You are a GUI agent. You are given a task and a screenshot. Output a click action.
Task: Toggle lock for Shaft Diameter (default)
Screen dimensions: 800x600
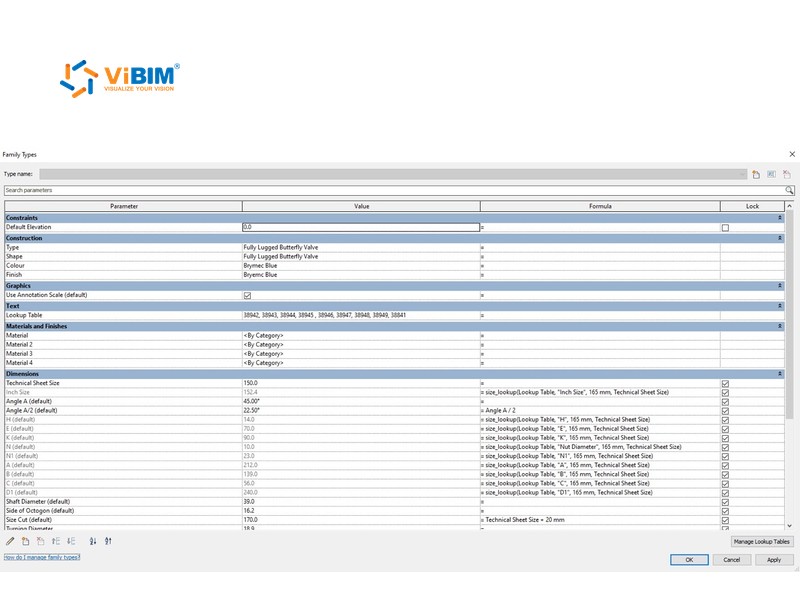click(726, 503)
